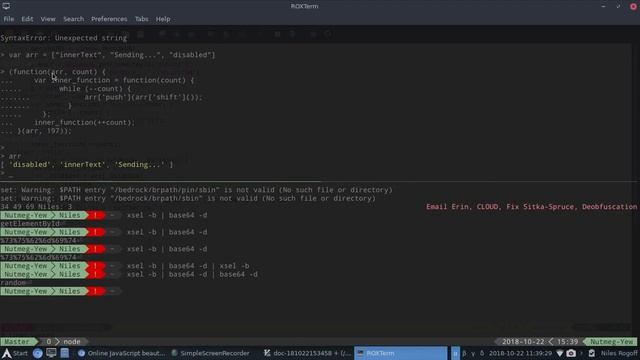This screenshot has height=360, width=640.
Task: Click the Nutmeg-Yew hostname in tmux status
Action: pos(611,342)
